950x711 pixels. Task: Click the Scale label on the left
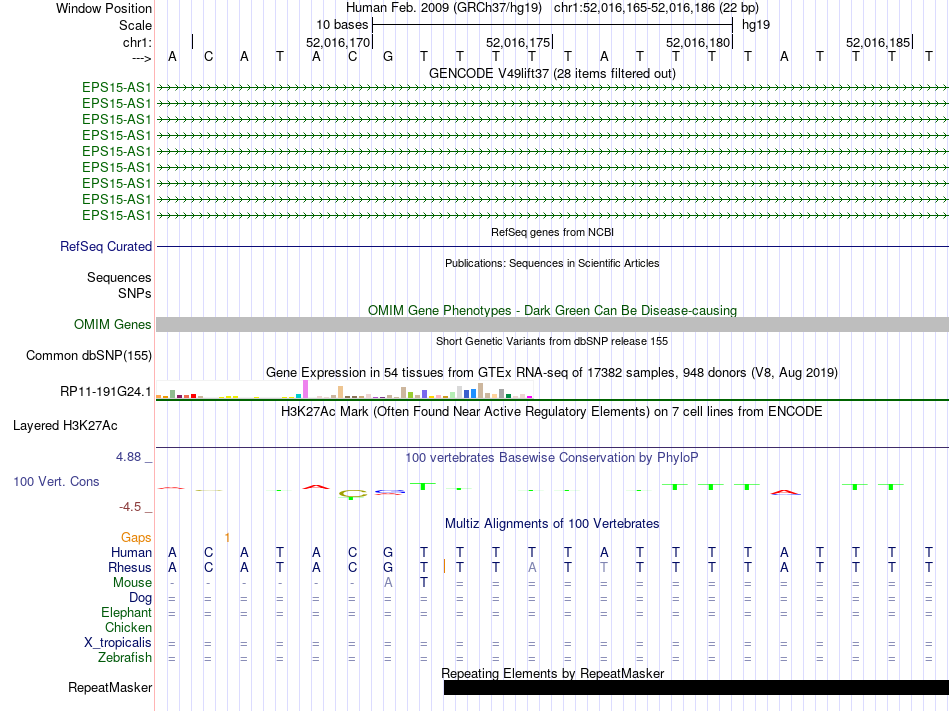click(135, 25)
